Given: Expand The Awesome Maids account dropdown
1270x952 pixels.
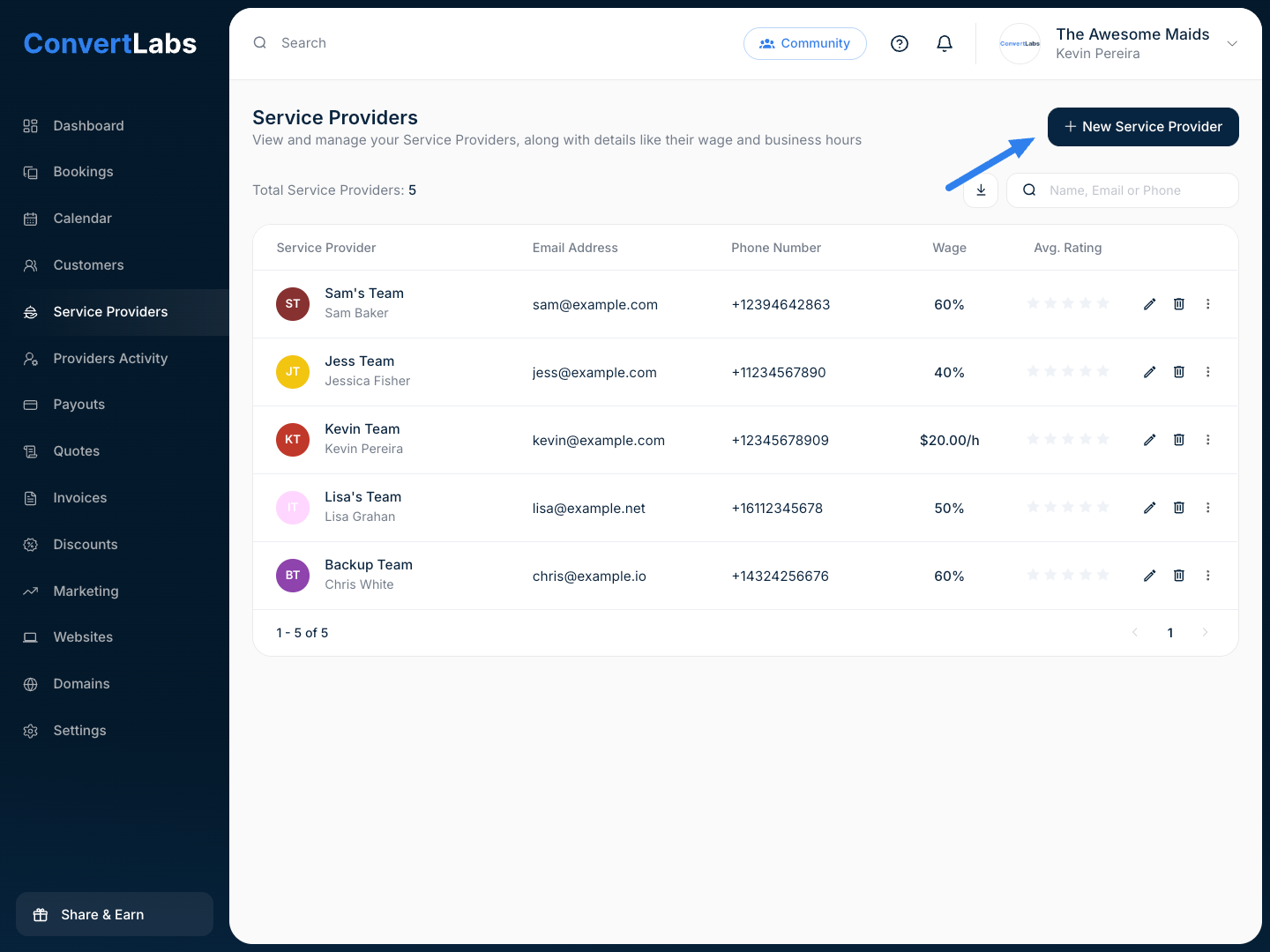Looking at the screenshot, I should (x=1232, y=44).
